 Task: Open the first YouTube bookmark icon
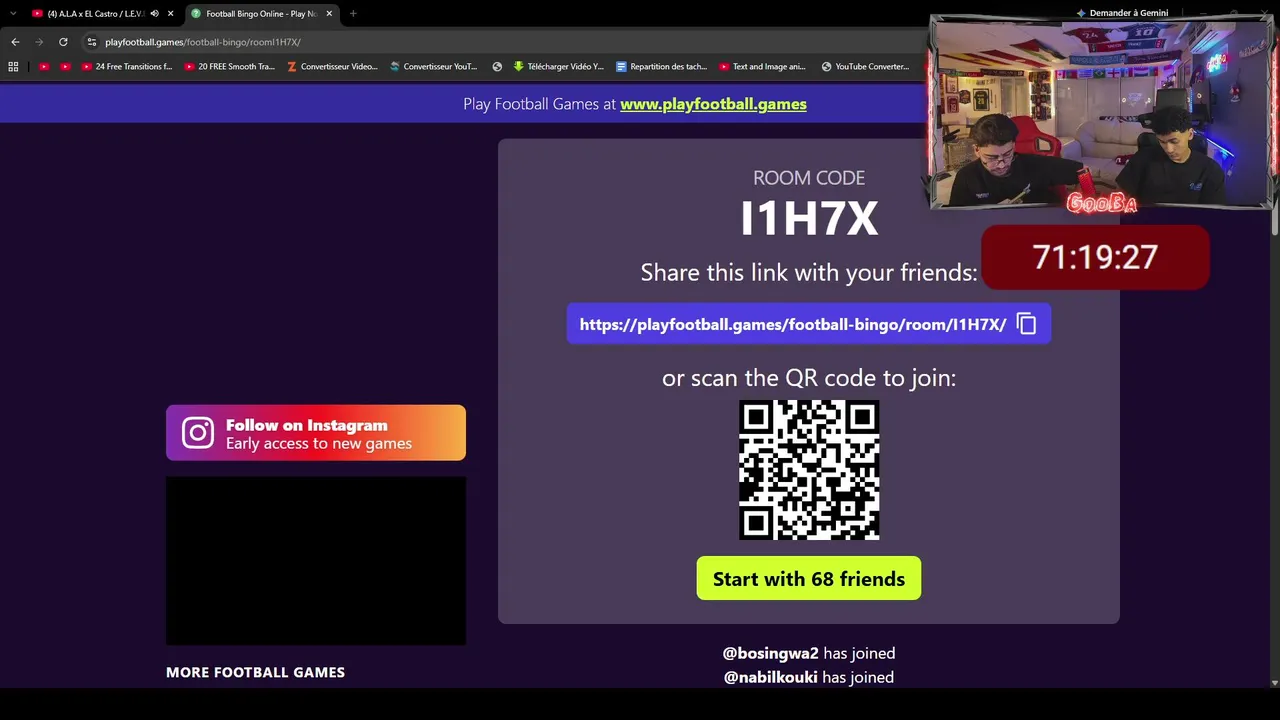[43, 67]
